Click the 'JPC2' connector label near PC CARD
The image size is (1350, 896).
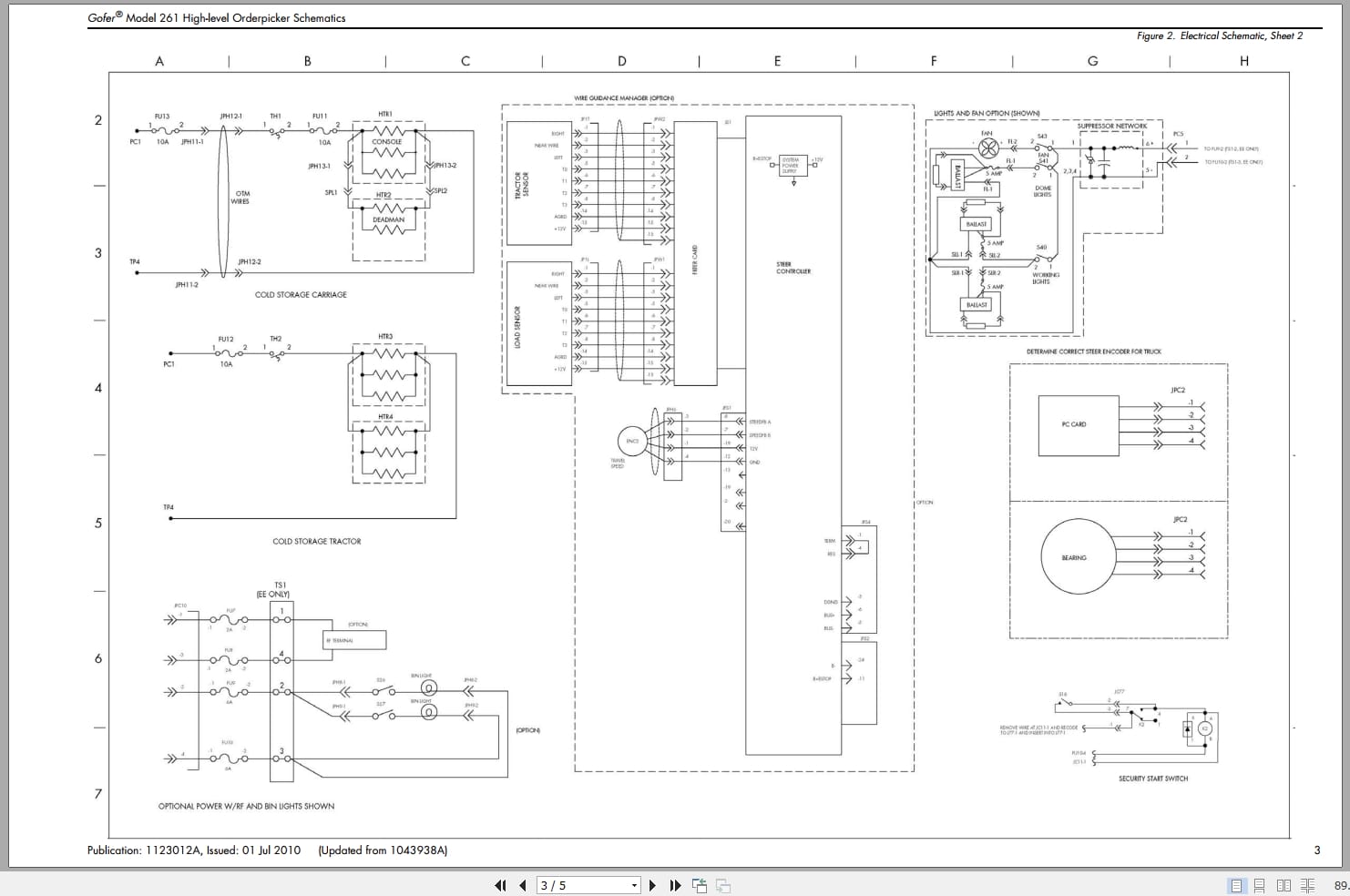coord(1178,390)
